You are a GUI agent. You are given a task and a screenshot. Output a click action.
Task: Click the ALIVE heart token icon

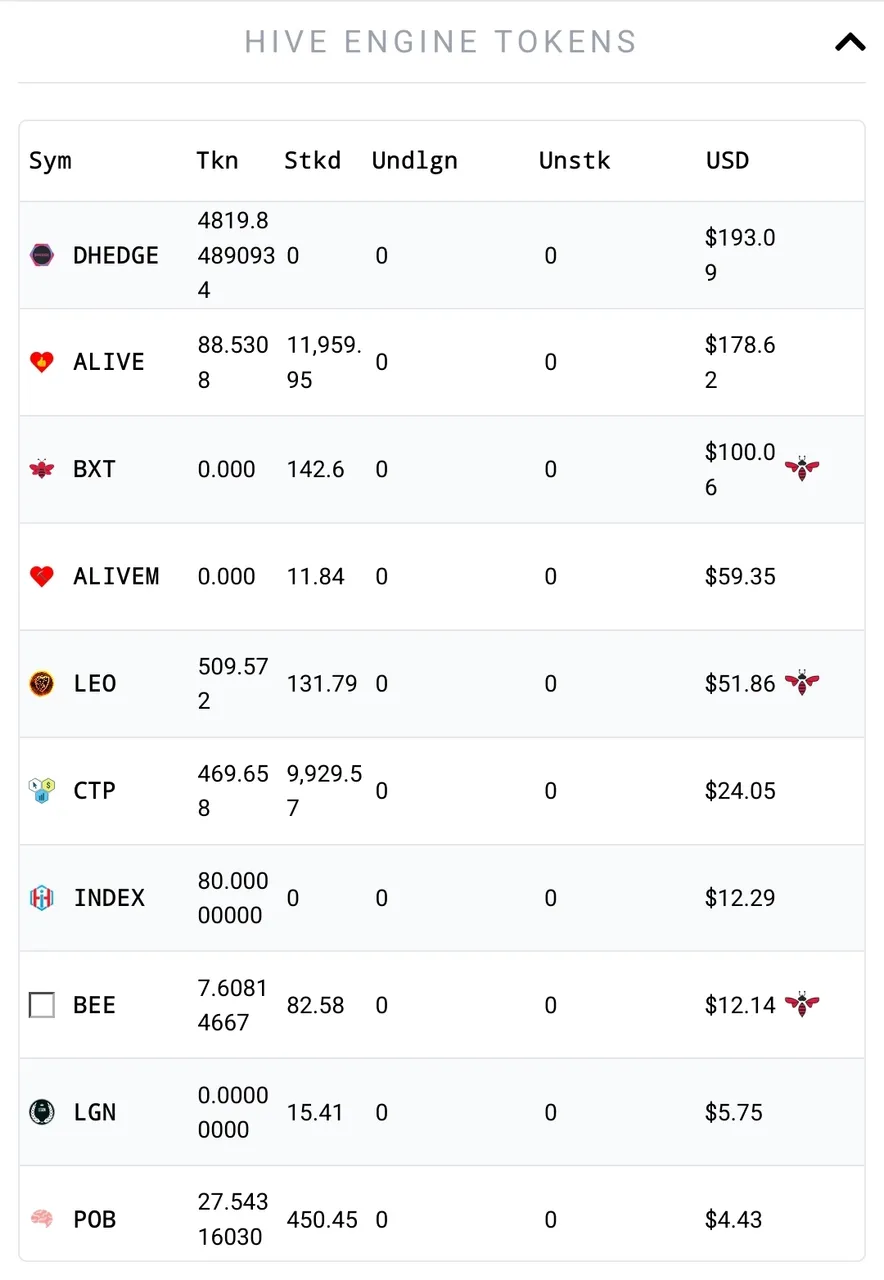click(x=42, y=362)
